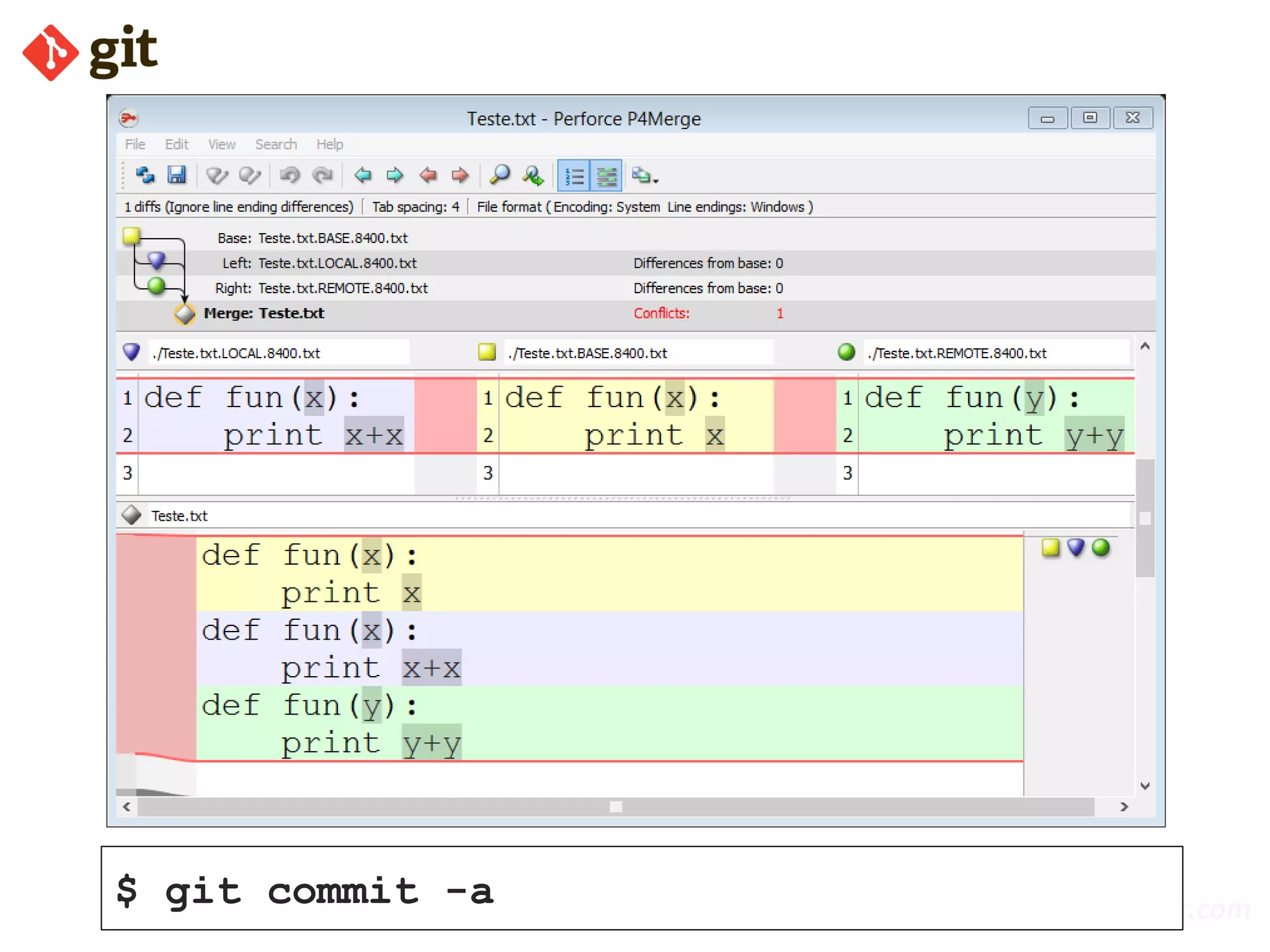Click the refresh files toolbar icon

[145, 175]
